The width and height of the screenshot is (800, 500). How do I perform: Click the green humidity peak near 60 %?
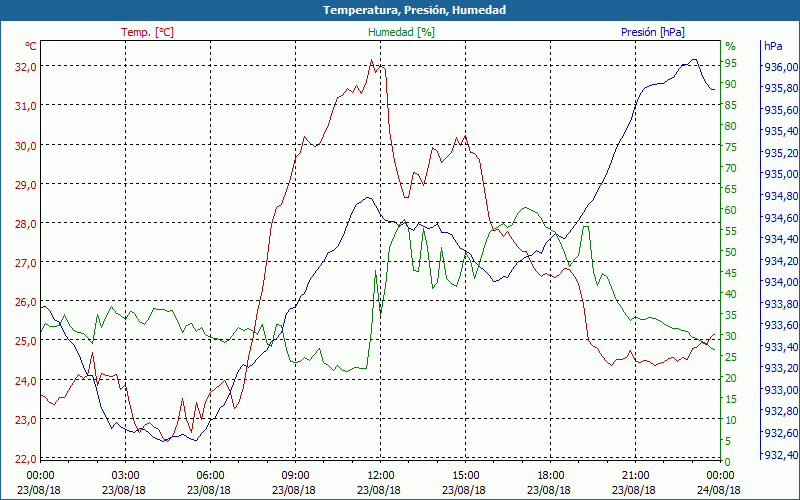pyautogui.click(x=525, y=208)
